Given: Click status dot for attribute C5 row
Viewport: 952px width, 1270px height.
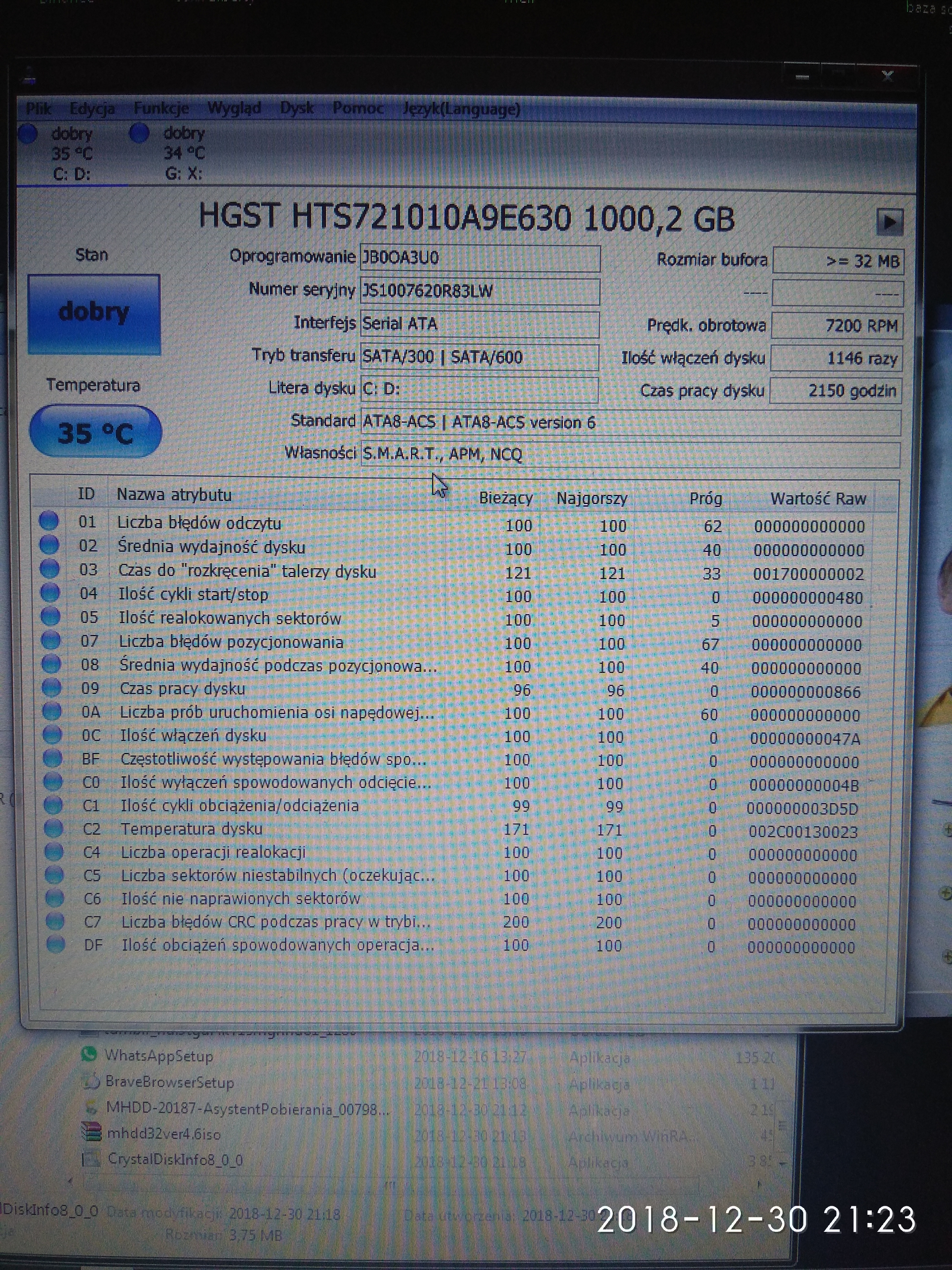Looking at the screenshot, I should coord(55,875).
